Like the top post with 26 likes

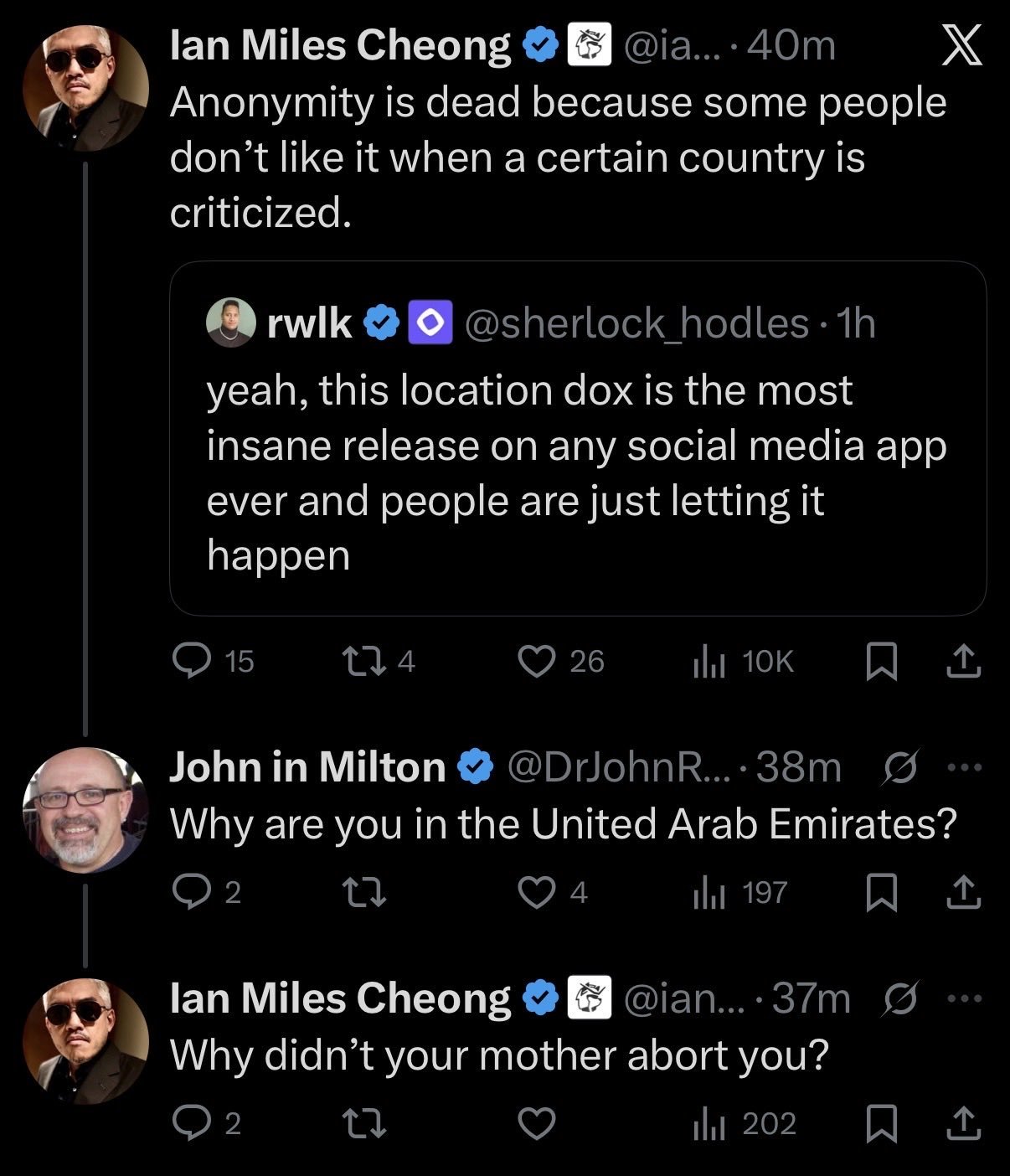pos(537,662)
